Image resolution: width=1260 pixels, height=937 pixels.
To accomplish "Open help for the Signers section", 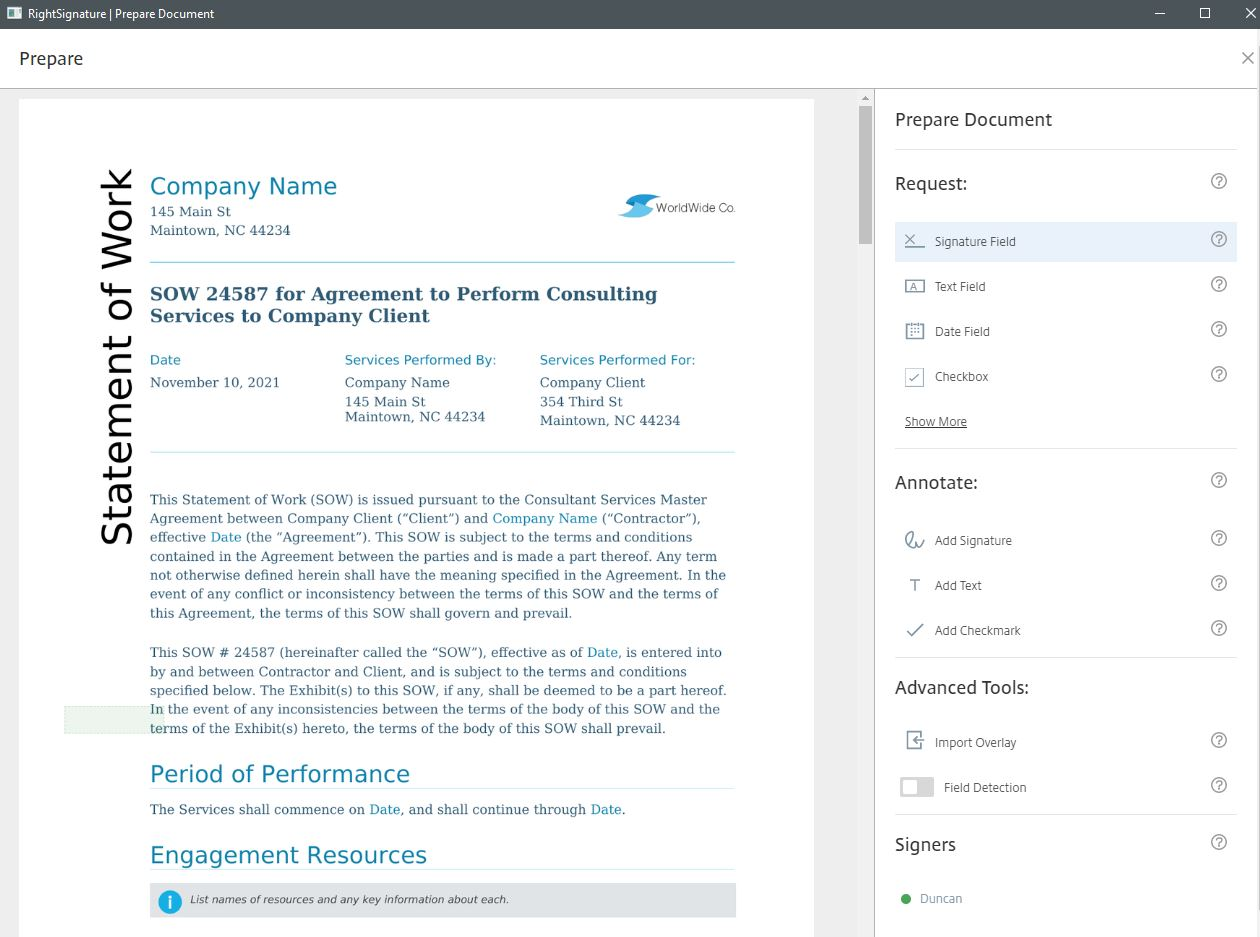I will click(1219, 841).
